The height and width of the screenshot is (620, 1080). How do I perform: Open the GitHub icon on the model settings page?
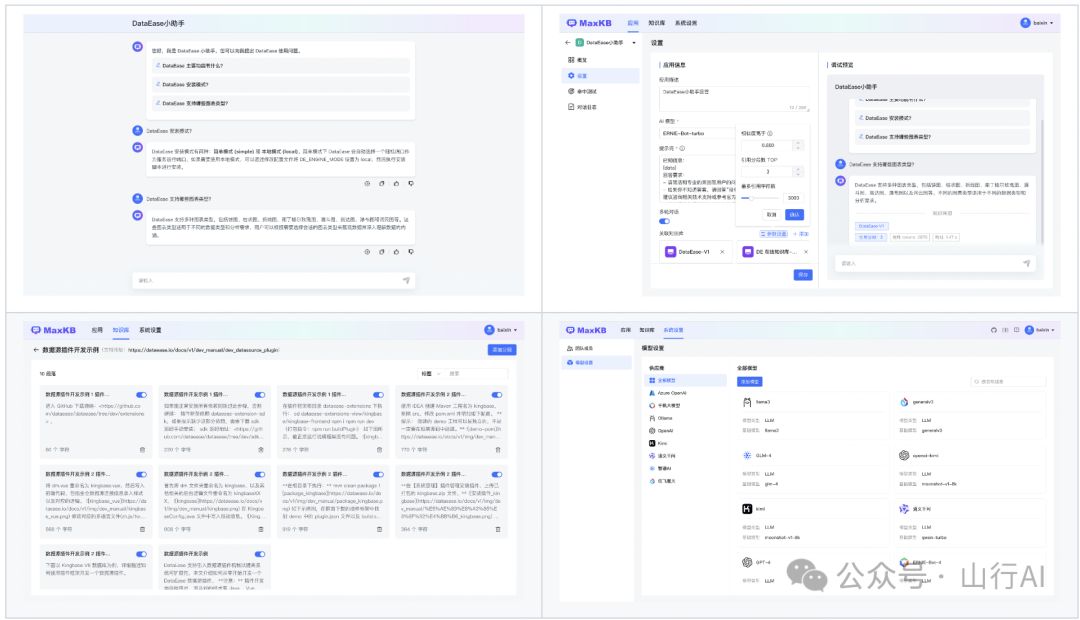pos(994,330)
